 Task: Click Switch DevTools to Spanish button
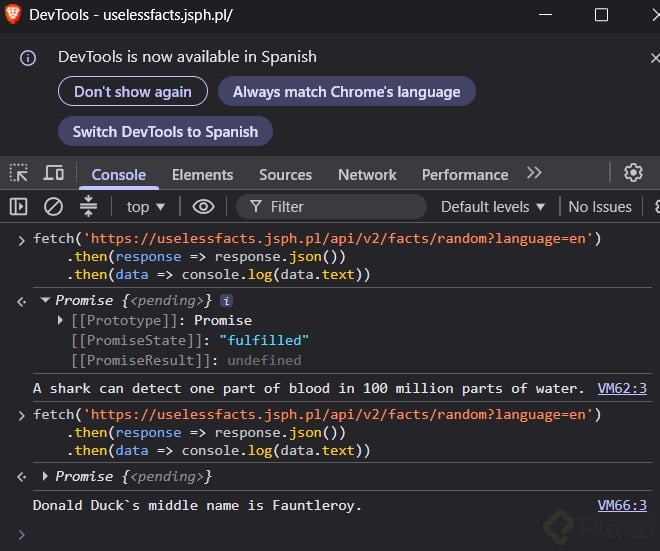[165, 131]
